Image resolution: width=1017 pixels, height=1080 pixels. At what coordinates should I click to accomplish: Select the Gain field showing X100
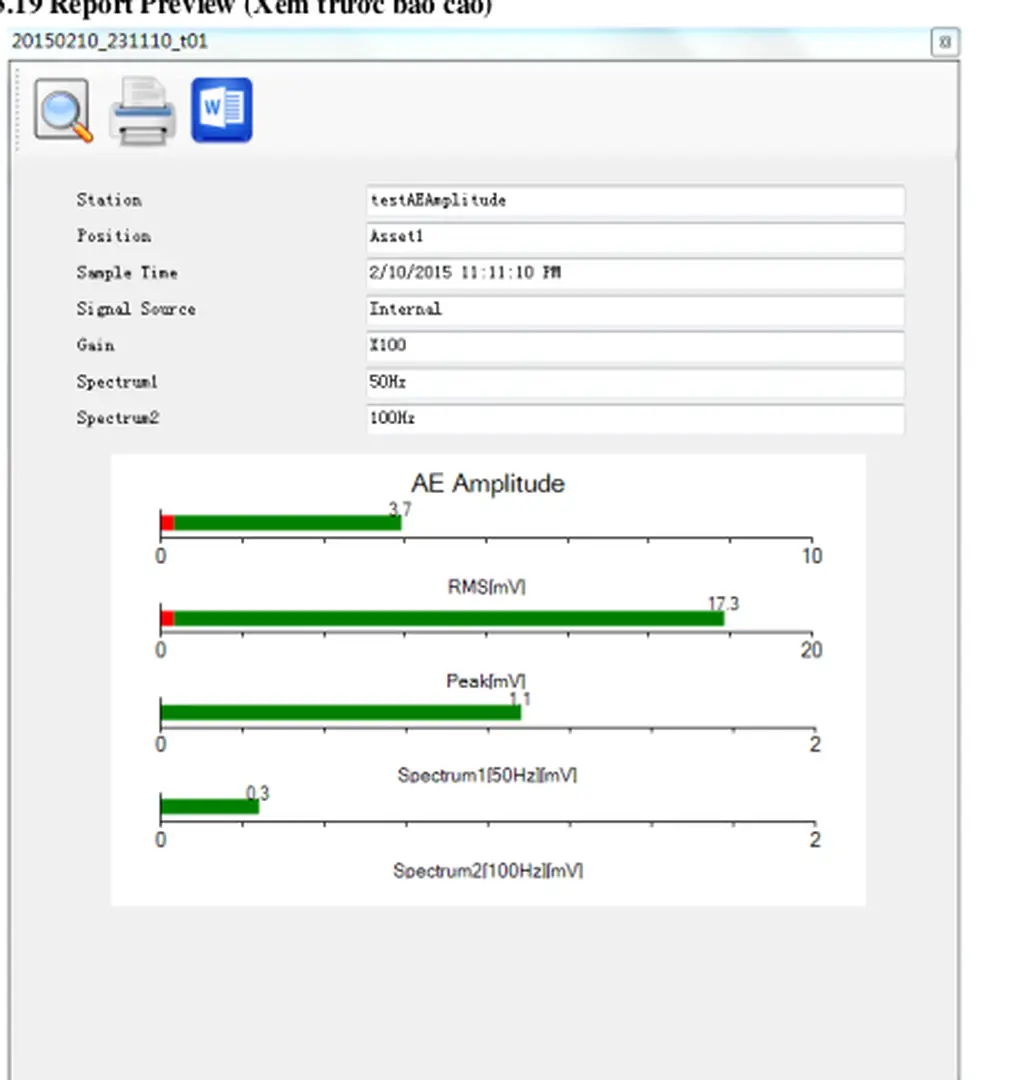(635, 346)
